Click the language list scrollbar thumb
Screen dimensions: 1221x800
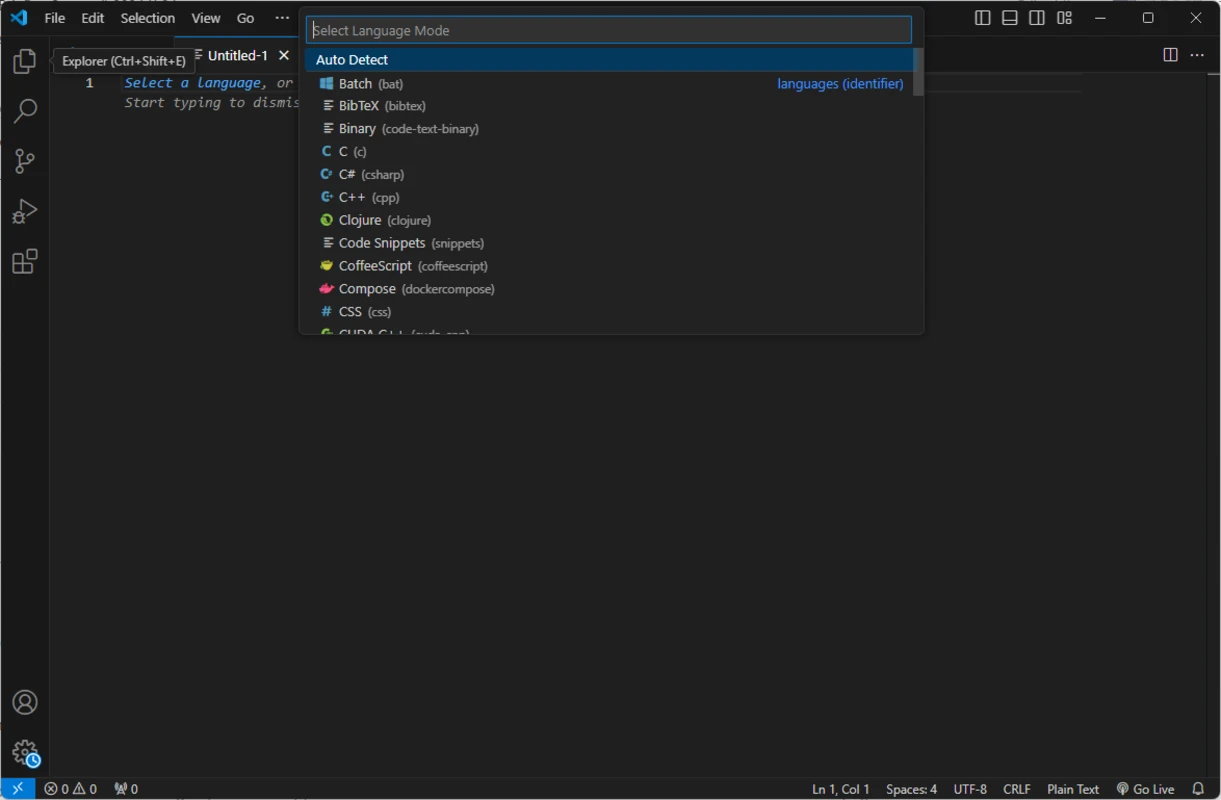(x=918, y=72)
